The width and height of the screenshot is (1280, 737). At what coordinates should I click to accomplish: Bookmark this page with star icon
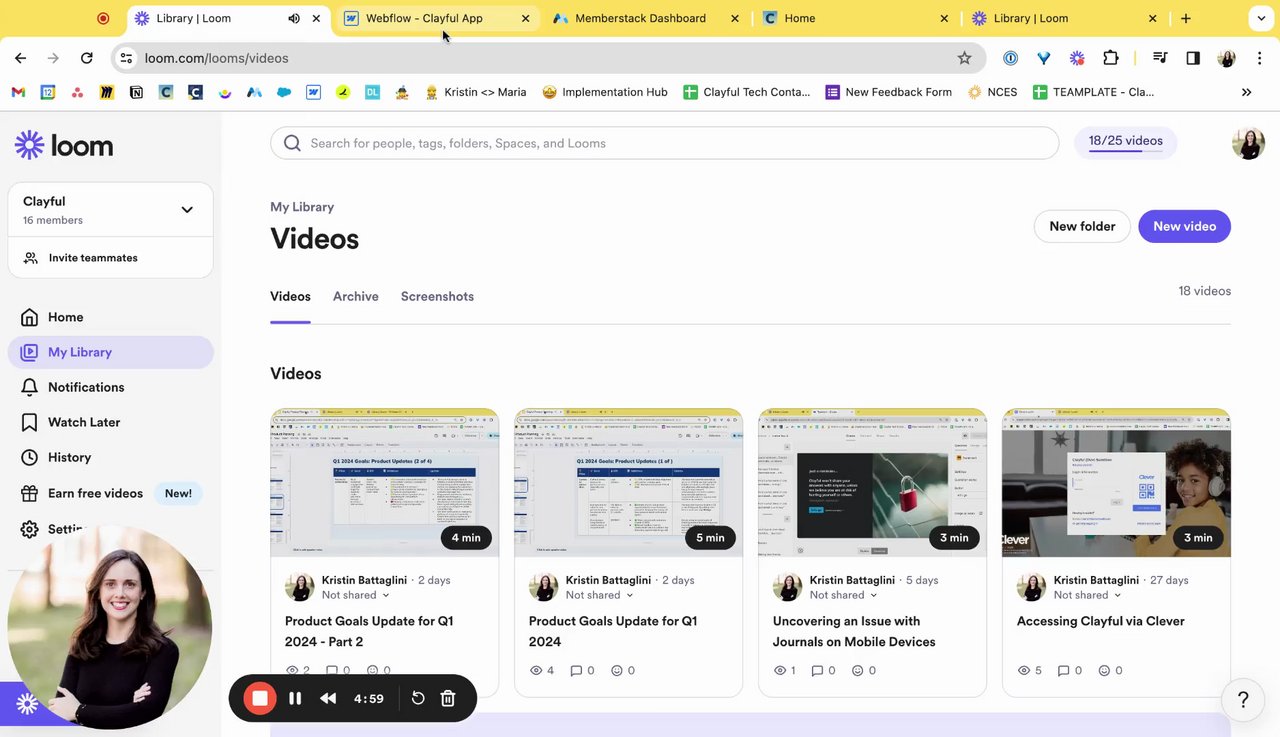pos(964,58)
